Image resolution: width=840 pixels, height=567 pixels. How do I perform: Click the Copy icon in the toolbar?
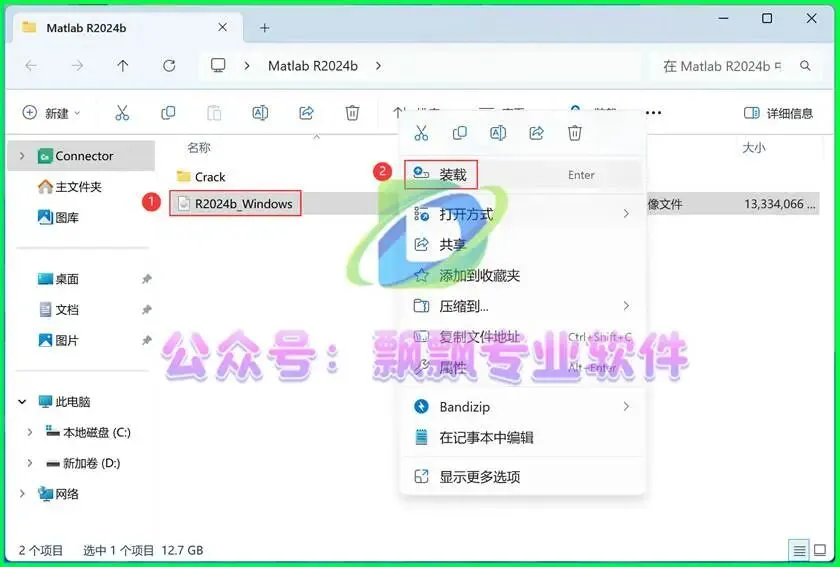[x=168, y=113]
